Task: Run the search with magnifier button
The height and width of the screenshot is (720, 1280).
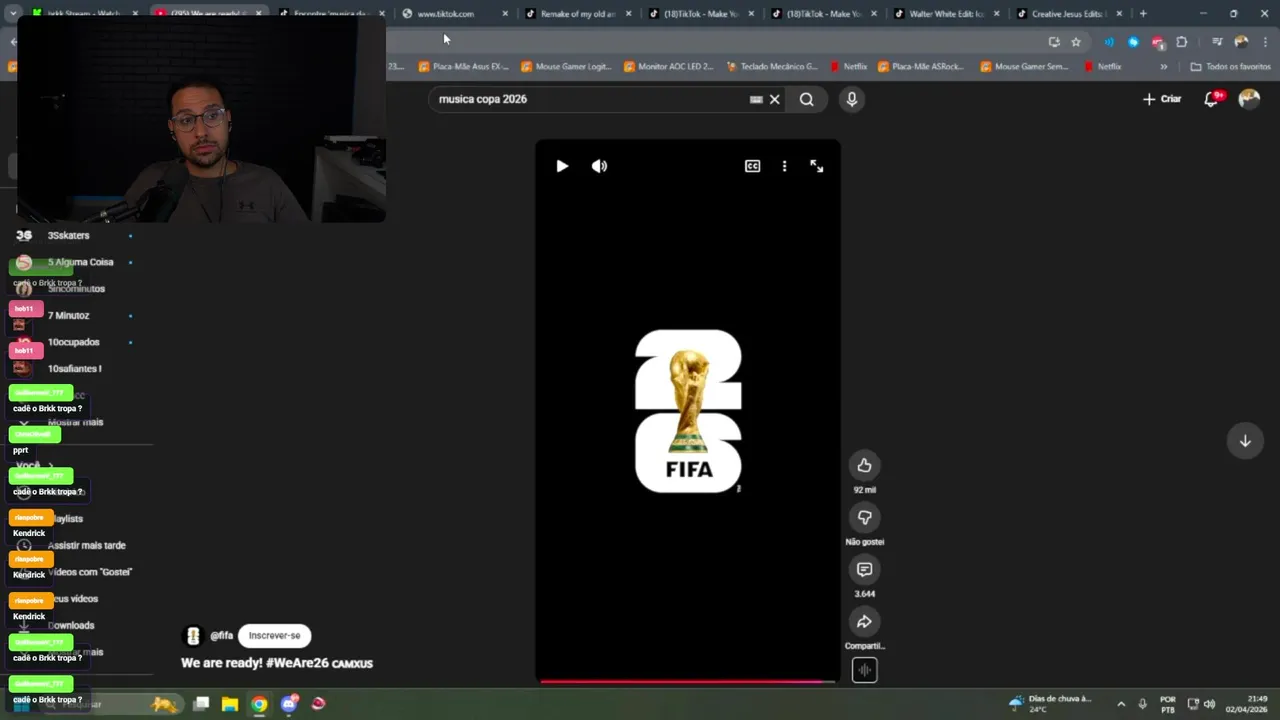Action: click(x=806, y=99)
